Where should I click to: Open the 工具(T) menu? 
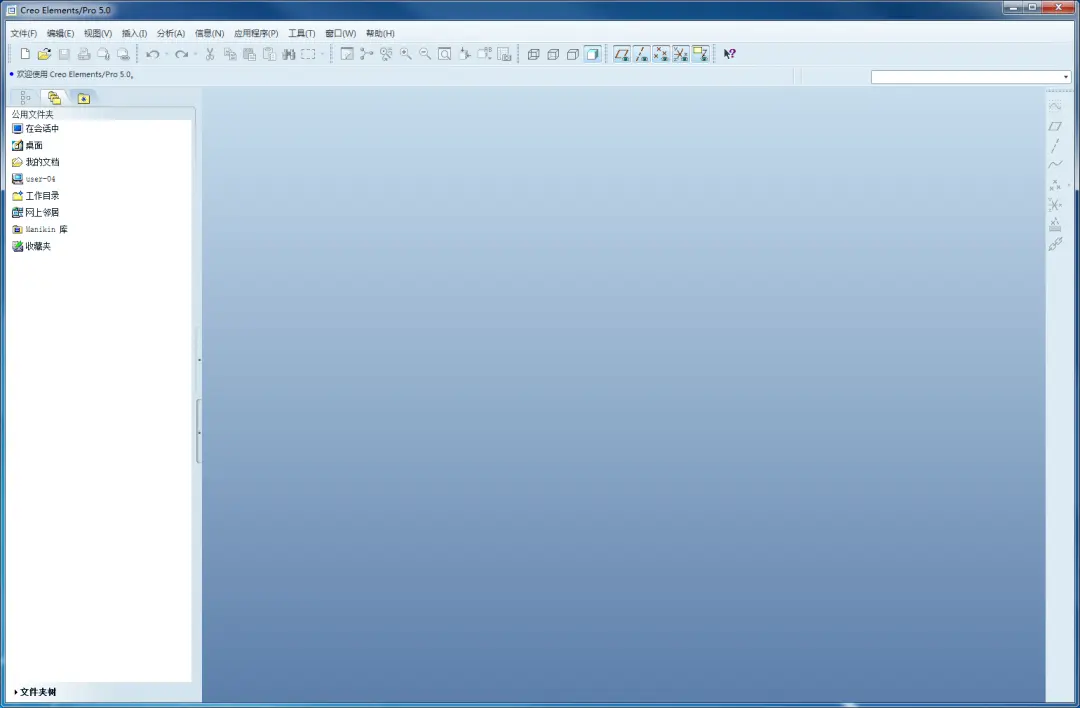click(x=302, y=33)
